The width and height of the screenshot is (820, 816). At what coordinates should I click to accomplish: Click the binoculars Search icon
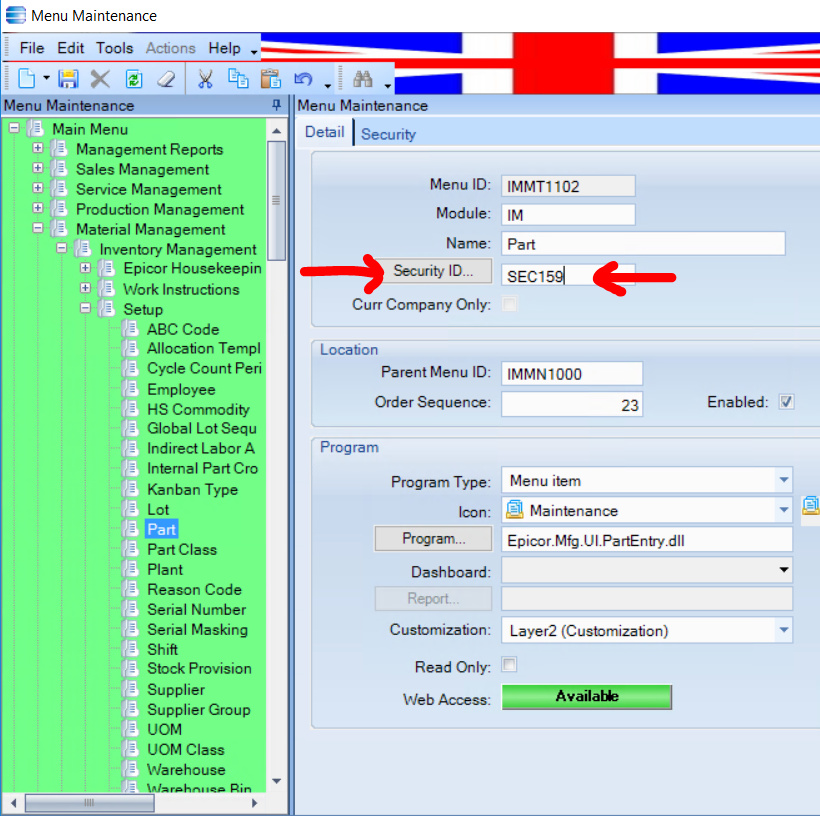(363, 79)
